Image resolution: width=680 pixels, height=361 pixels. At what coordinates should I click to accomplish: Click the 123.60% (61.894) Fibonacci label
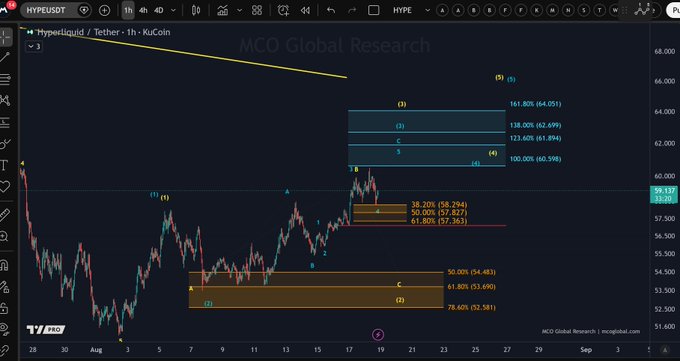pos(535,138)
